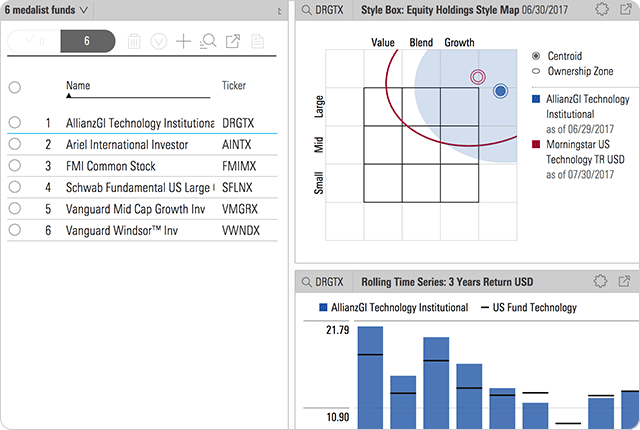
Task: Select the FMI Common Stock radio button
Action: pos(15,166)
